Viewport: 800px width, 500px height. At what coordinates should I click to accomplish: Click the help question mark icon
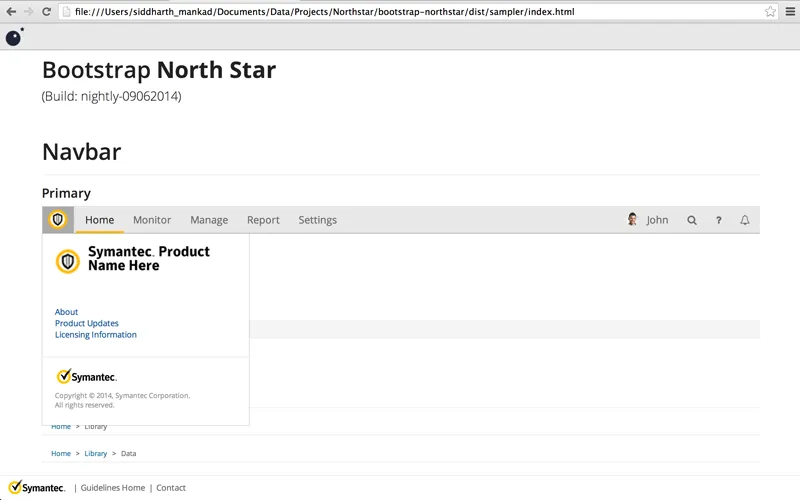[718, 220]
